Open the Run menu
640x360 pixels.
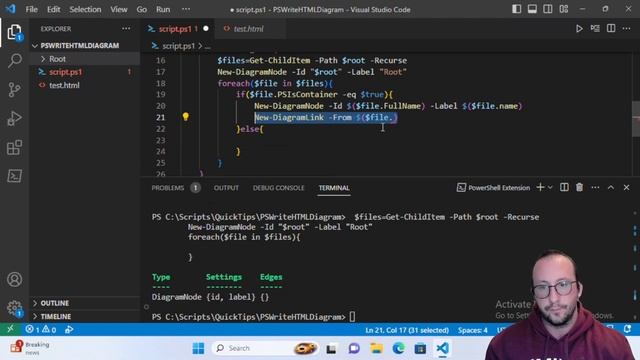163,9
